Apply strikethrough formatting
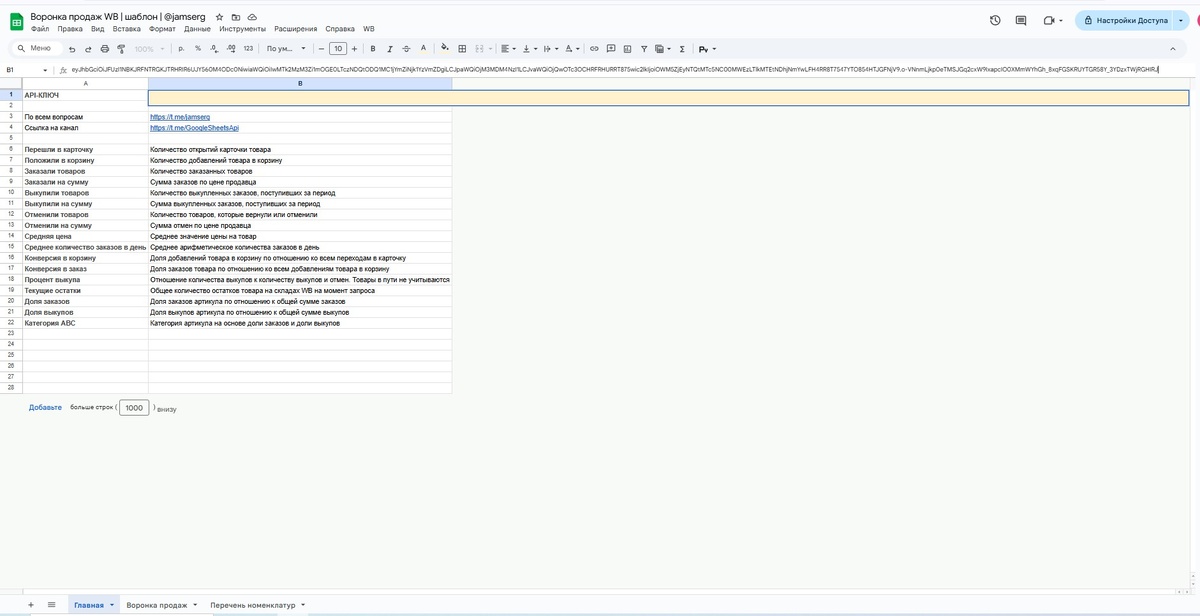The height and width of the screenshot is (616, 1200). pyautogui.click(x=407, y=48)
